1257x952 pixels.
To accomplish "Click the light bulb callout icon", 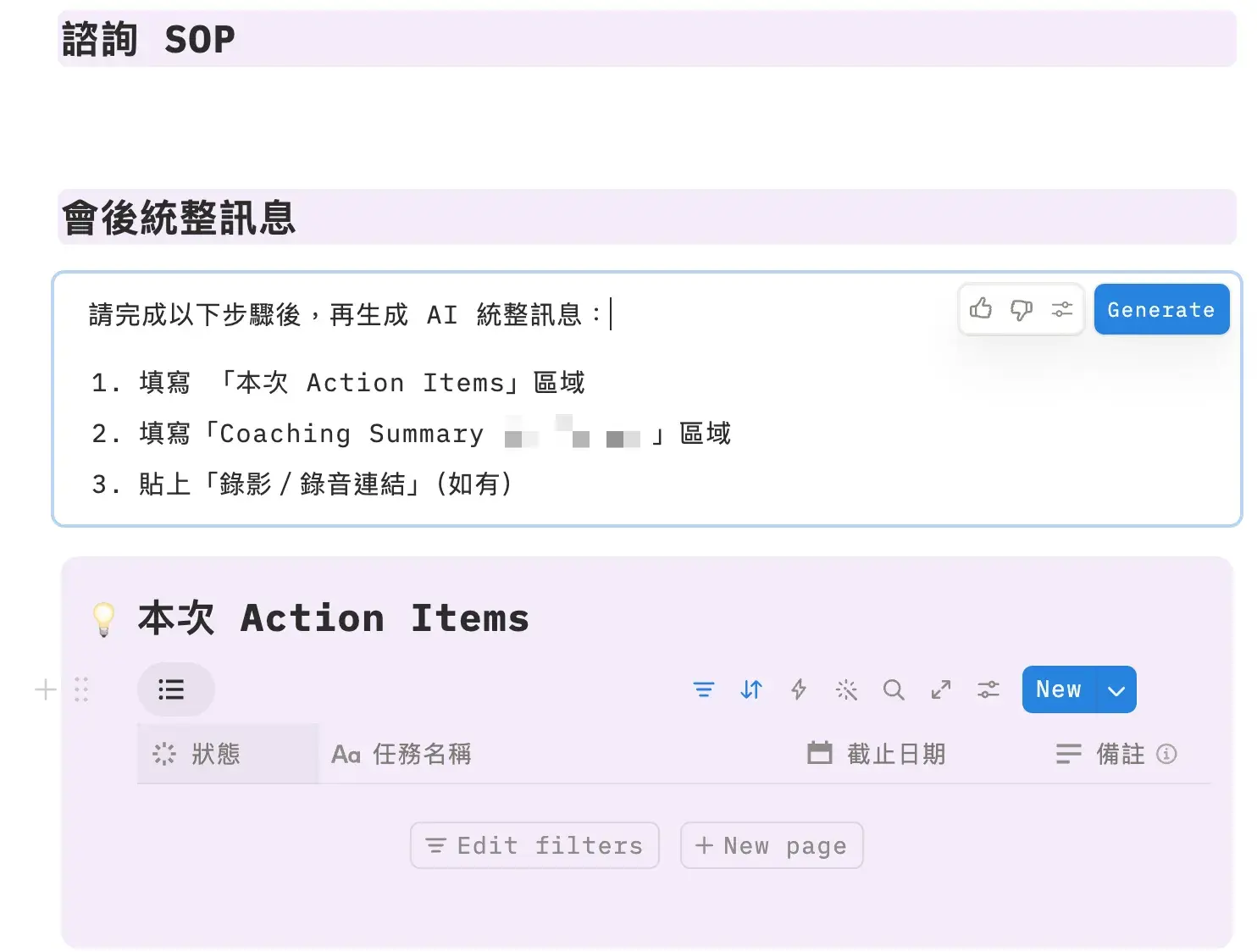I will pyautogui.click(x=103, y=619).
